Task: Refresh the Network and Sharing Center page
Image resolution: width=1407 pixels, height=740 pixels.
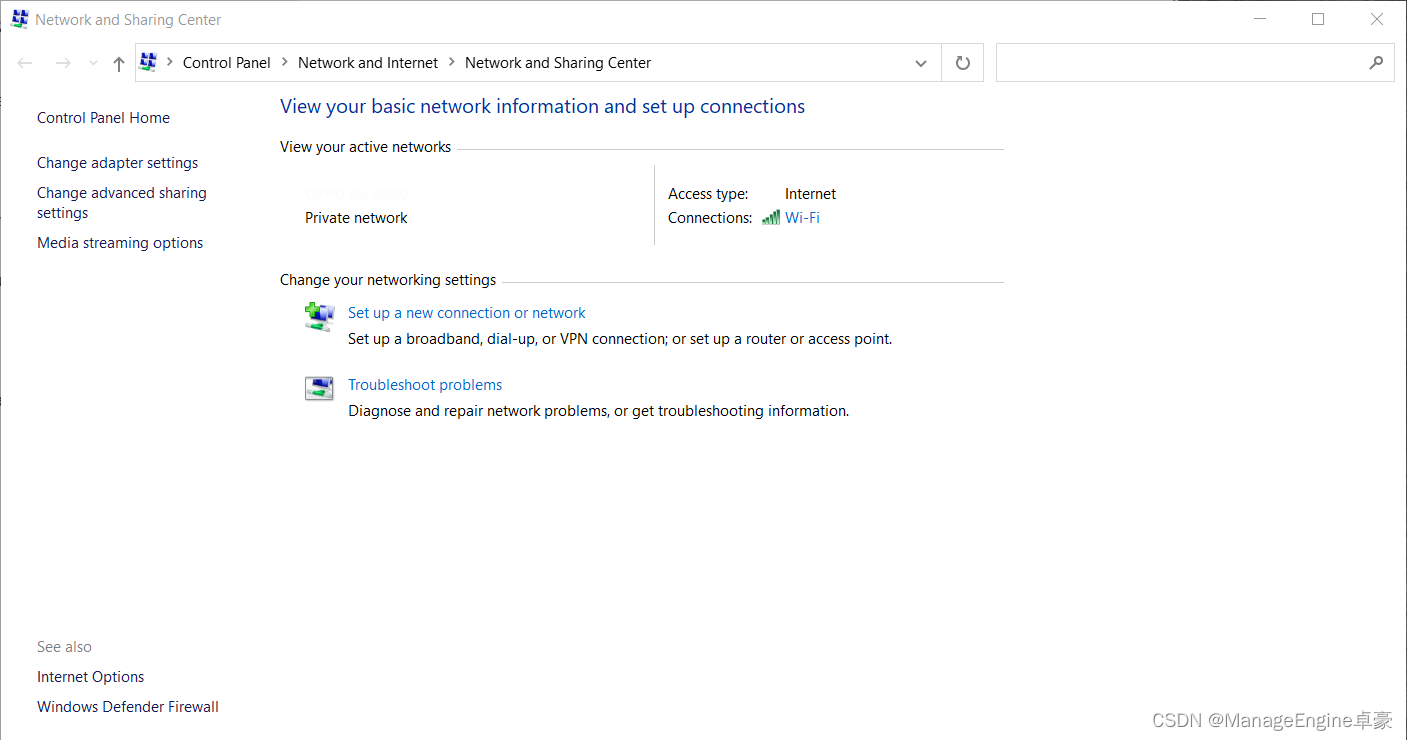Action: tap(963, 63)
